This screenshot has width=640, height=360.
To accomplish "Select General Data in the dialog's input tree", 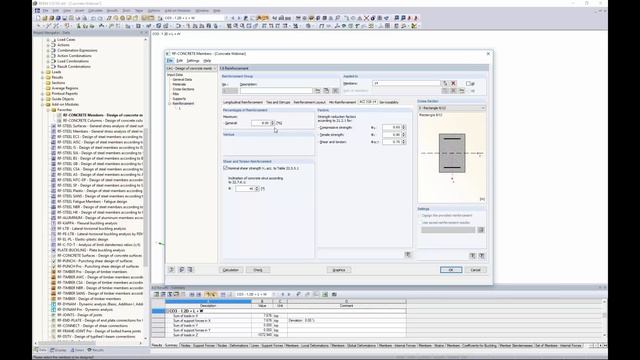I will [x=182, y=80].
